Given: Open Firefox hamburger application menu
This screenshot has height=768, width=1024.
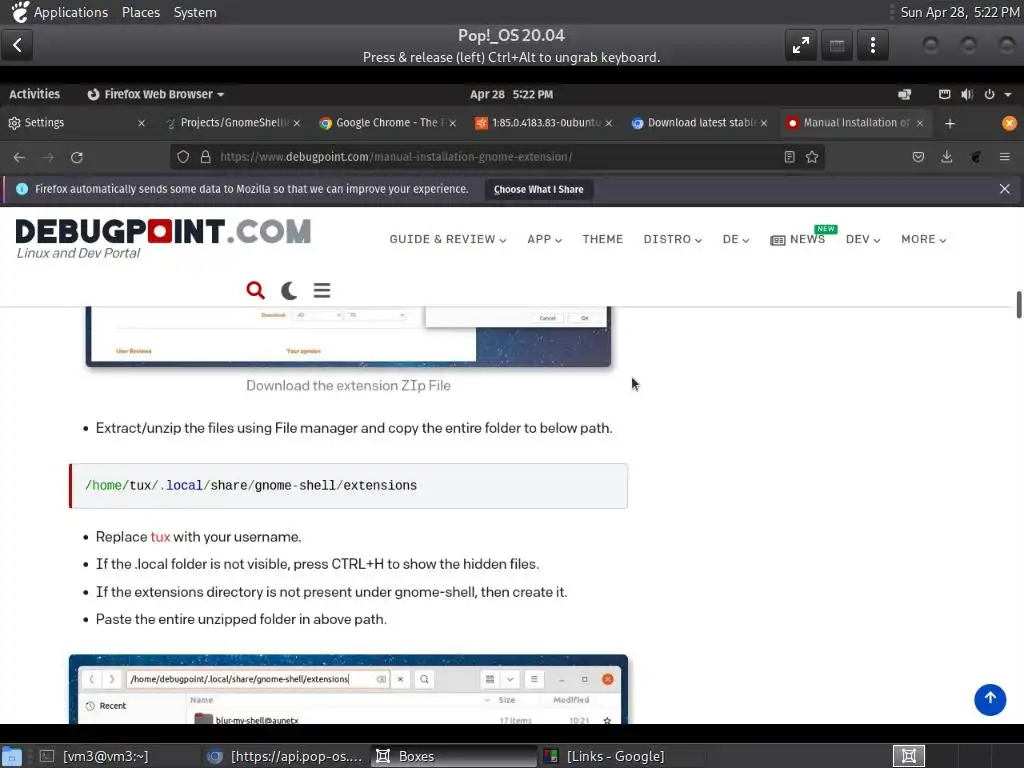Looking at the screenshot, I should [x=1004, y=157].
